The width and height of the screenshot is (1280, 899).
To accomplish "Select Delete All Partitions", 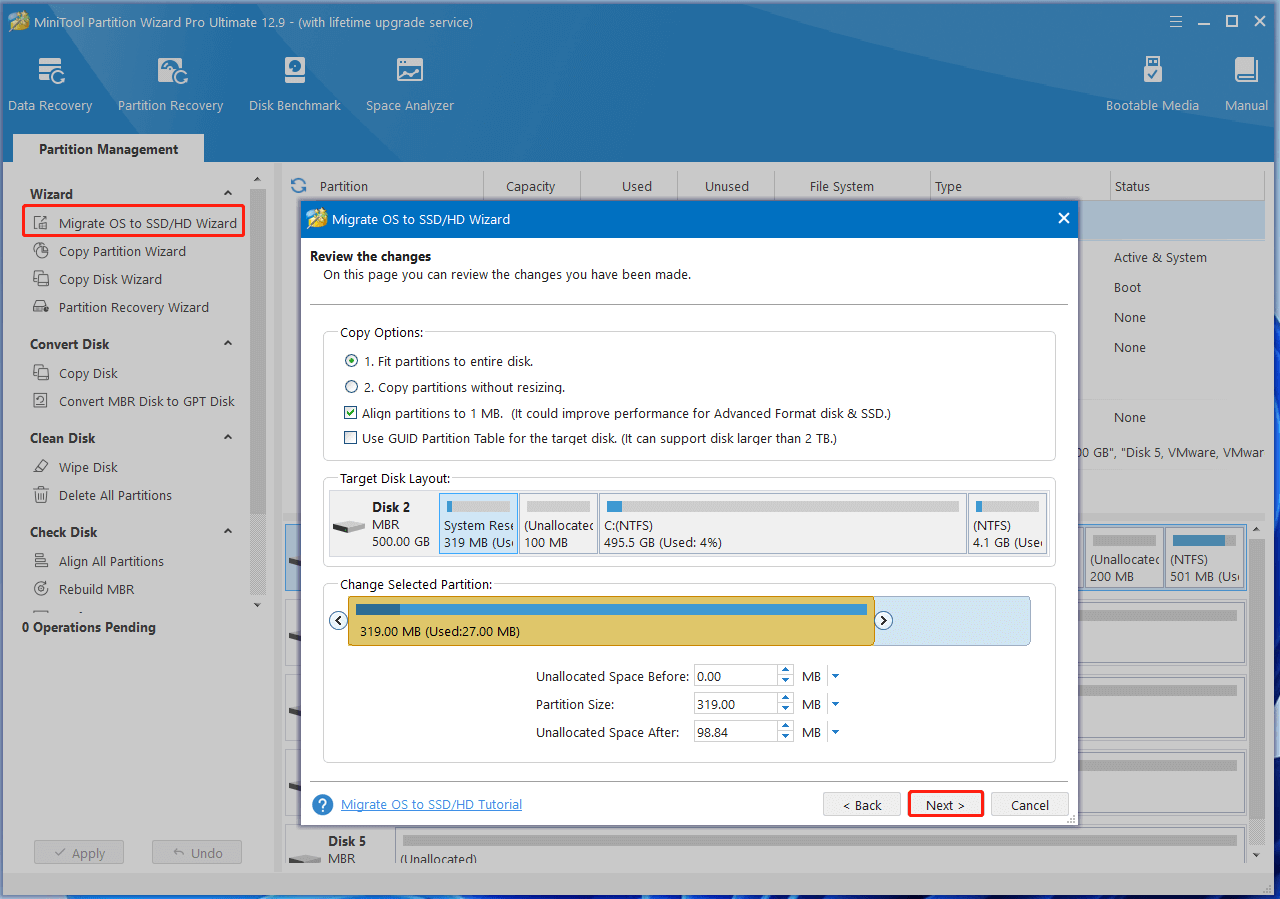I will pyautogui.click(x=115, y=495).
